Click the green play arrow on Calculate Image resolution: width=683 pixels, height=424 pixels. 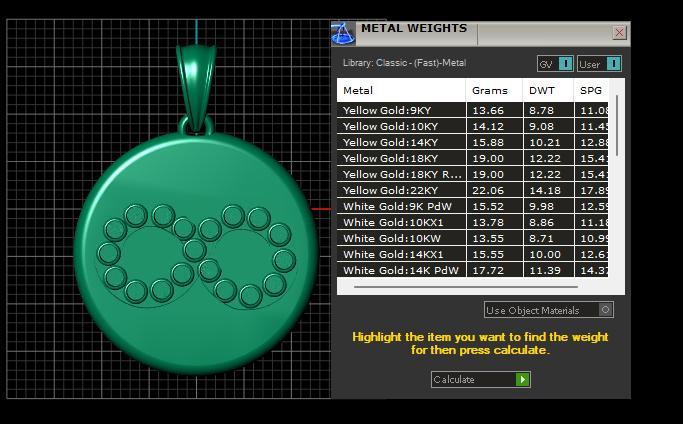pyautogui.click(x=522, y=380)
